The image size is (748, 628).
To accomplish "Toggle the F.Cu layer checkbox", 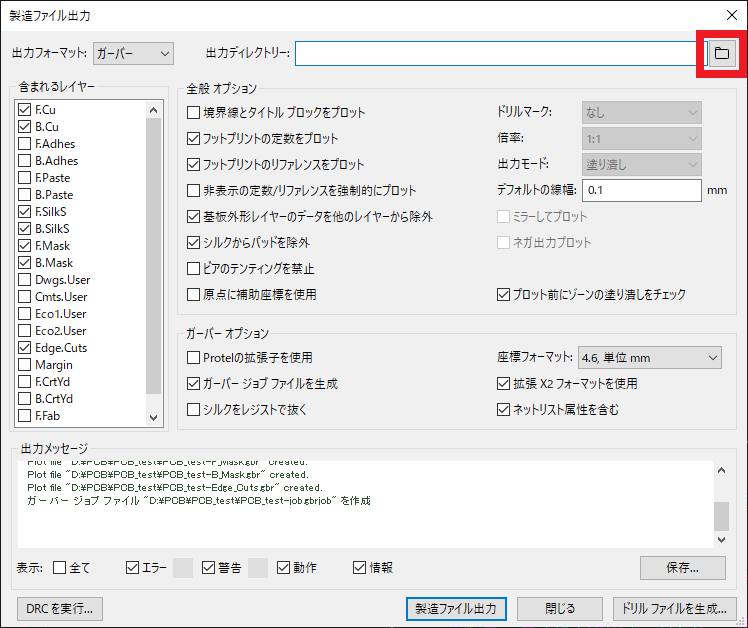I will coord(25,109).
